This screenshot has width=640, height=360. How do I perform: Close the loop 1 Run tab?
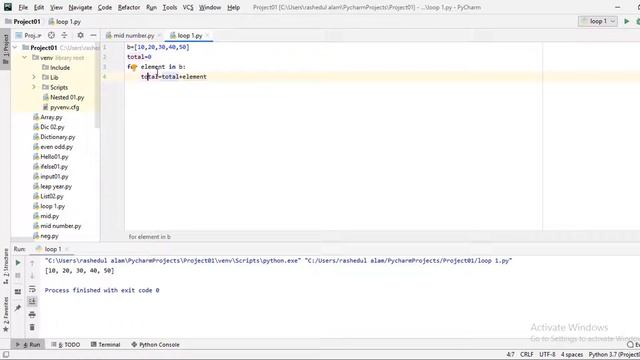(67, 249)
